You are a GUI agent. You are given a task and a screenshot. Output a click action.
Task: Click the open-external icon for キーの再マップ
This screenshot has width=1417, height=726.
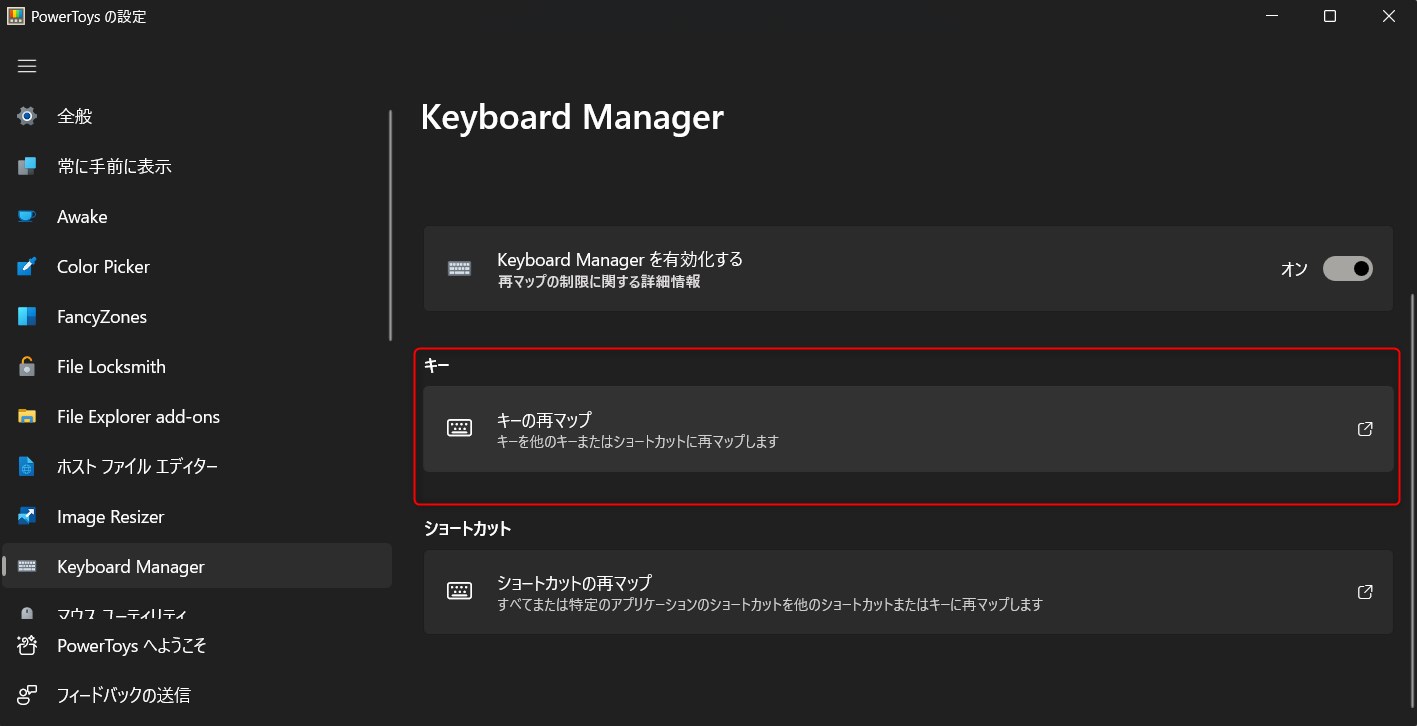[1365, 429]
